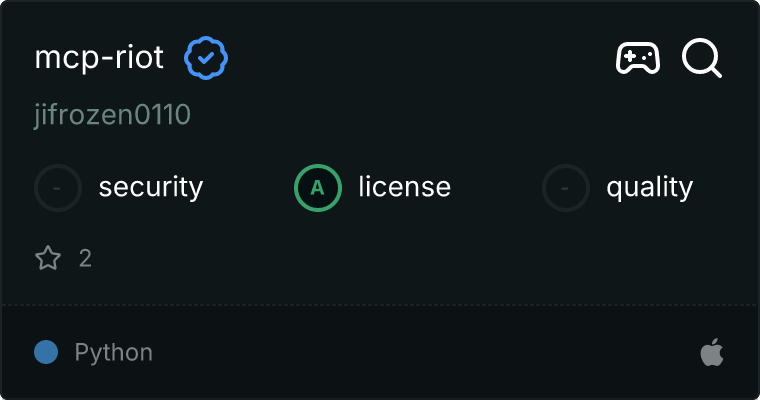The height and width of the screenshot is (400, 760).
Task: Click the game controller icon
Action: (x=637, y=59)
